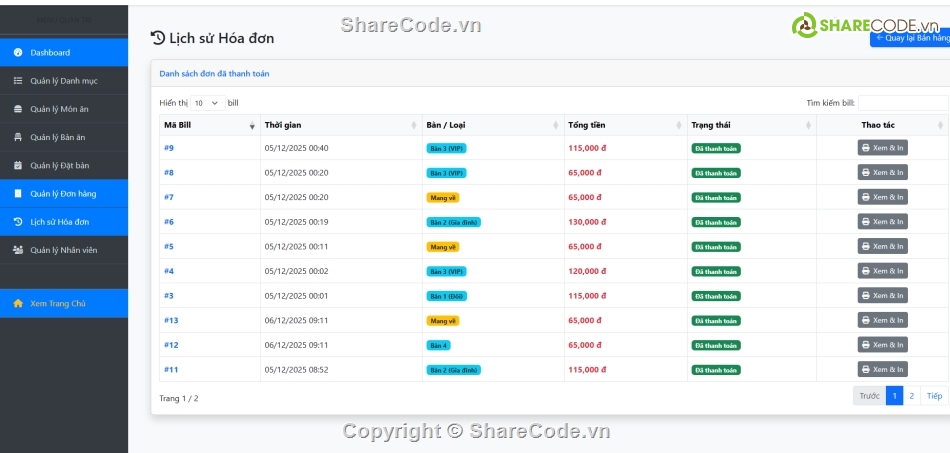
Task: Go to Quản lý Đặt bàn menu item
Action: point(64,165)
